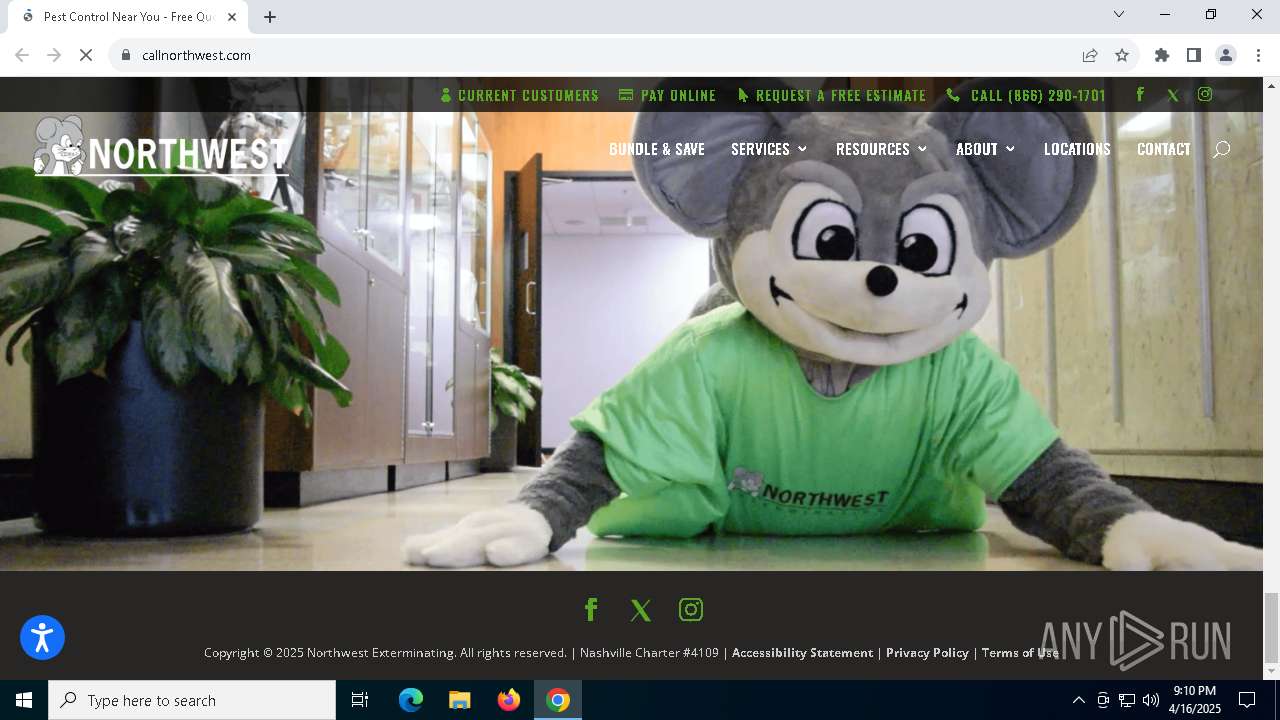Open Windows Start menu
Image resolution: width=1280 pixels, height=720 pixels.
pos(24,700)
